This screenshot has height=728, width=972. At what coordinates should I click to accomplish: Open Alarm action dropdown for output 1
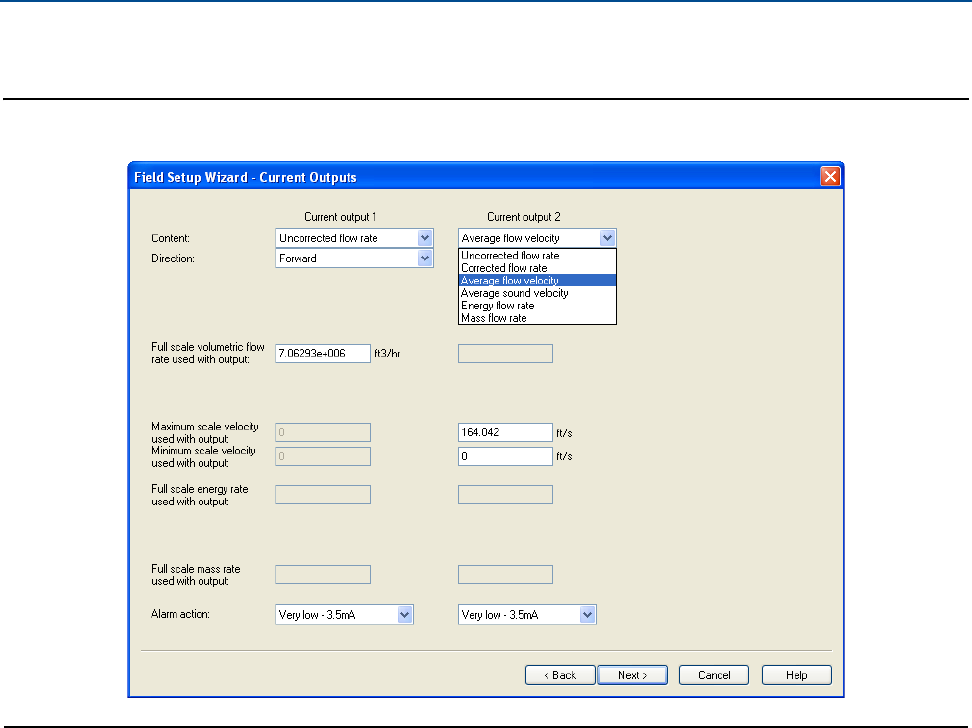tap(404, 615)
